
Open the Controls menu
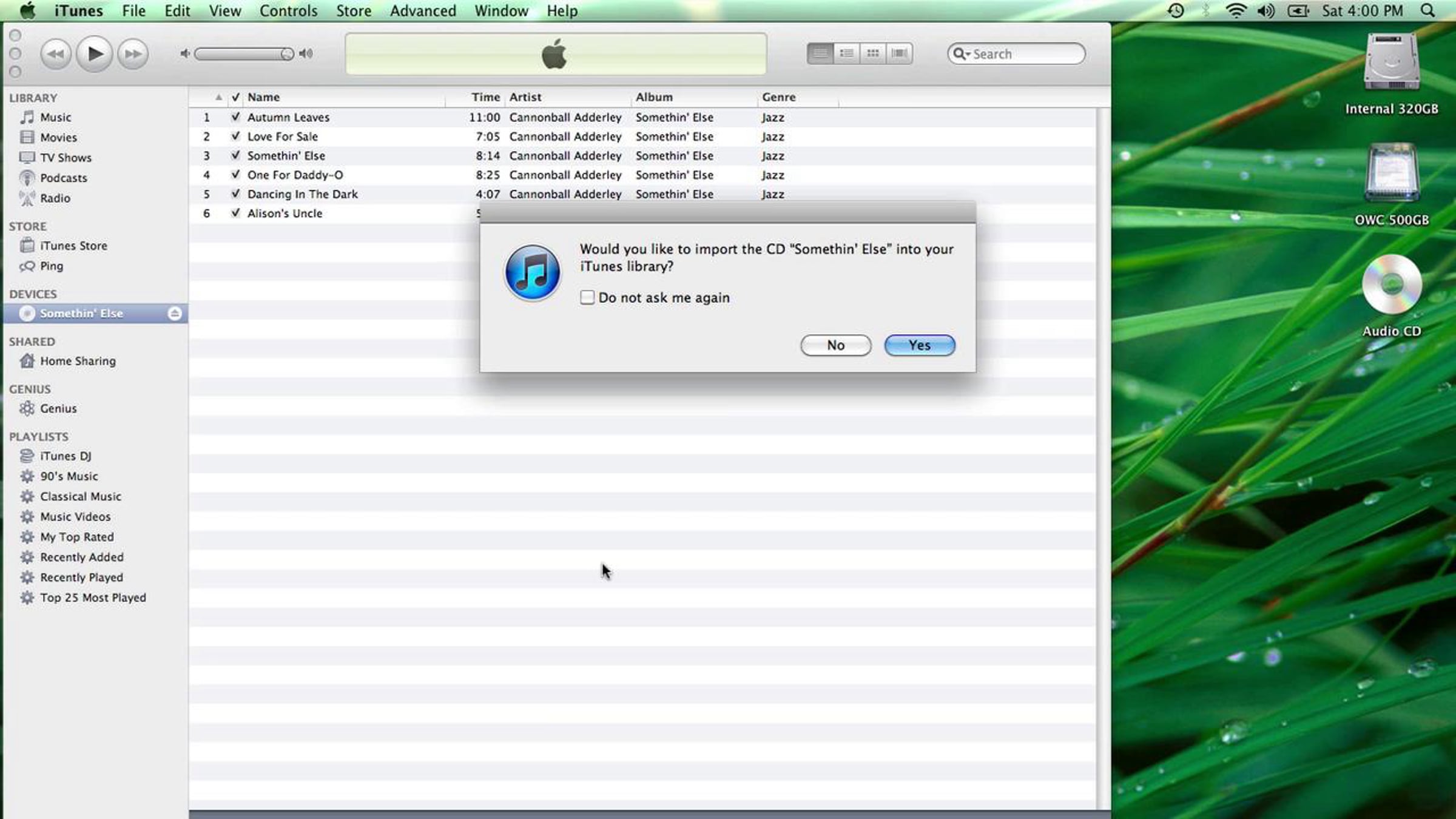coord(288,11)
